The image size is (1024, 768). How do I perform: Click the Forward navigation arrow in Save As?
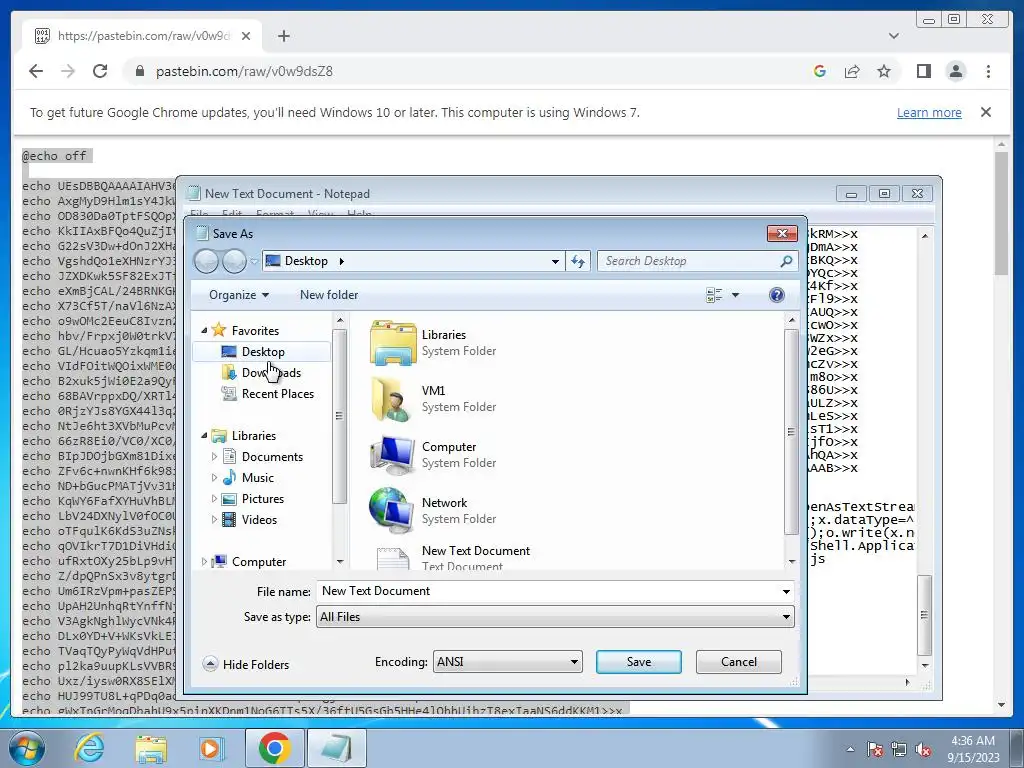(234, 261)
